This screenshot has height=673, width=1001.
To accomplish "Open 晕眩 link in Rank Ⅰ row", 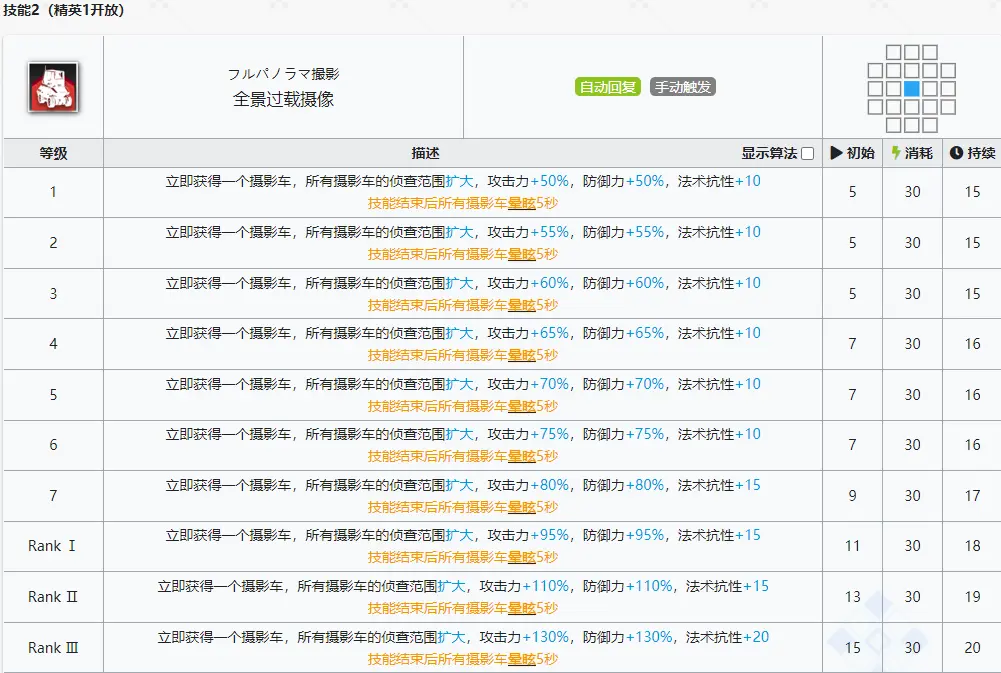I will tap(522, 557).
